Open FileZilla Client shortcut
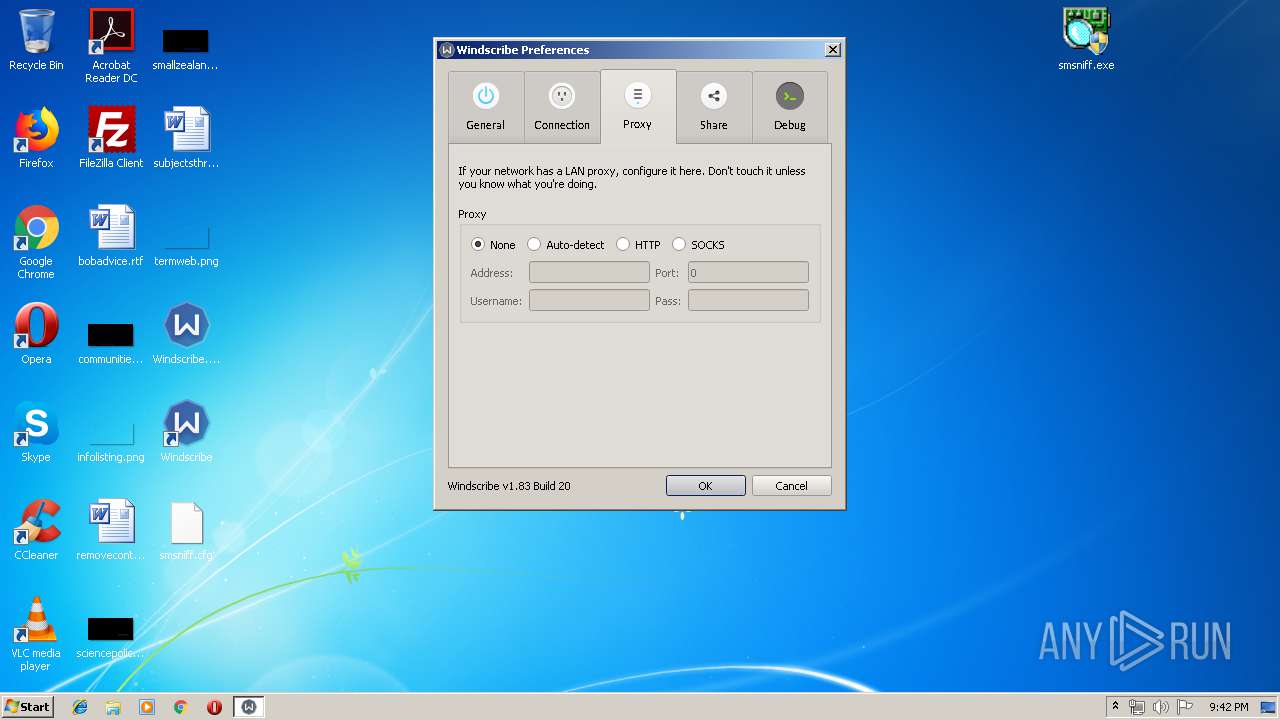The image size is (1280, 720). coord(111,137)
